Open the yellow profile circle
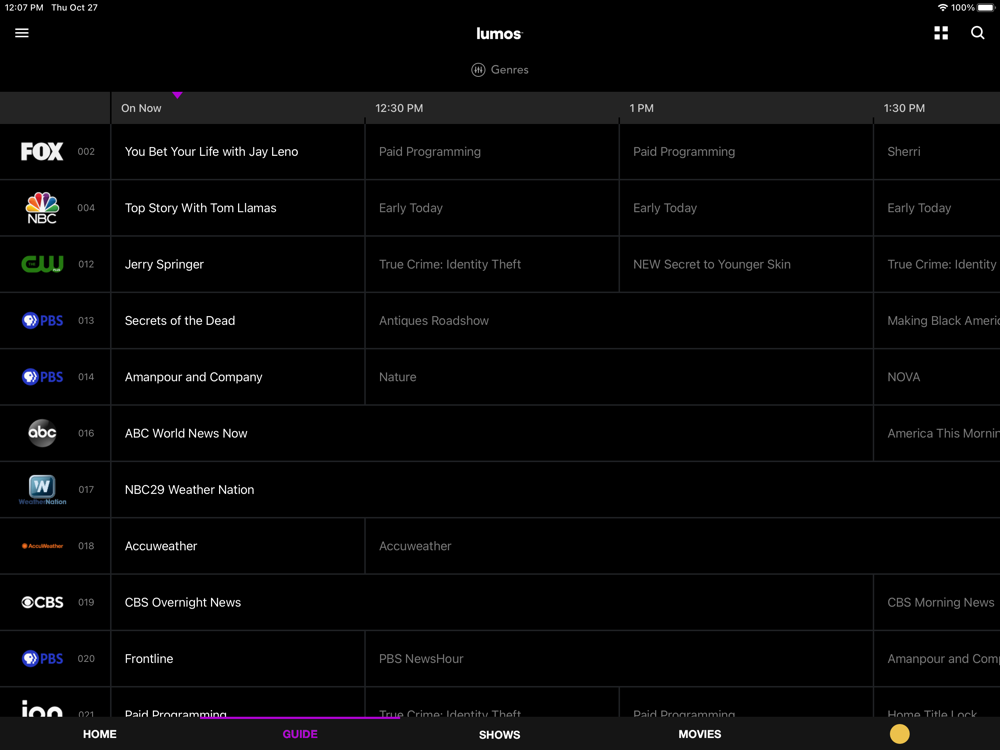1000x750 pixels. click(899, 734)
